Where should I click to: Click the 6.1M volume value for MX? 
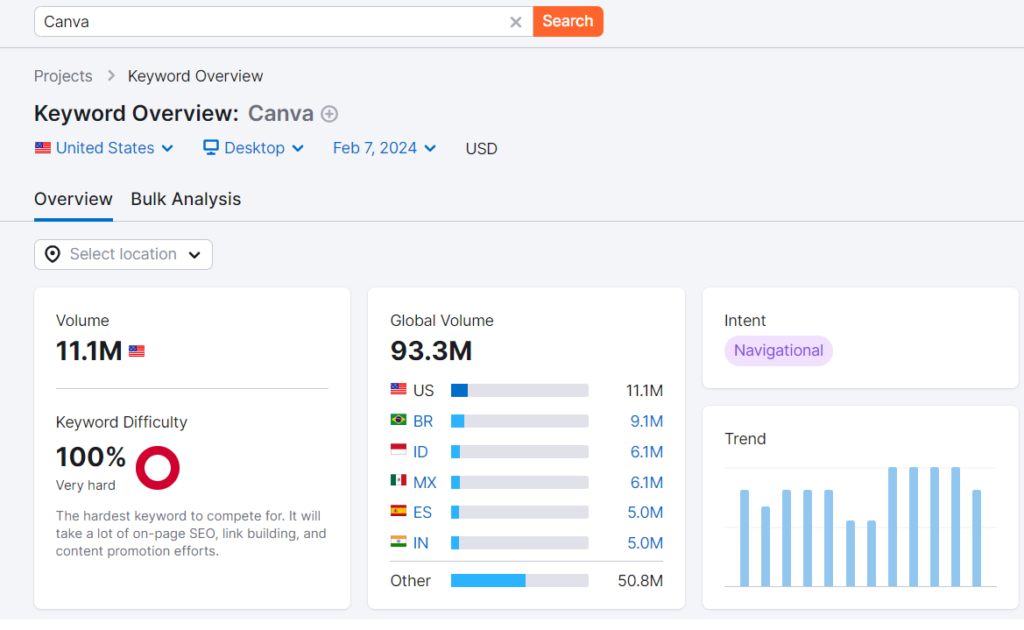[647, 482]
